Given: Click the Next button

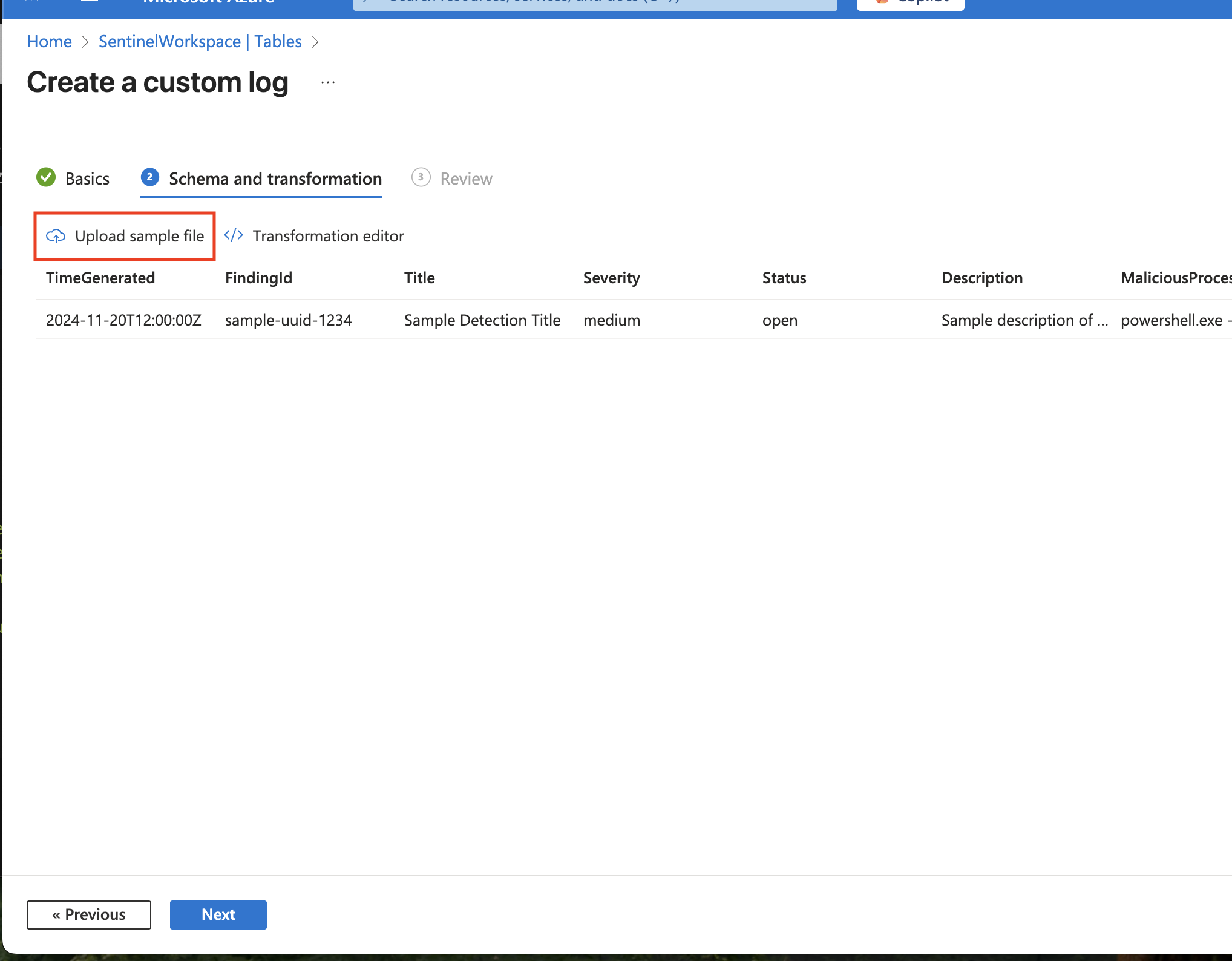Looking at the screenshot, I should 218,914.
